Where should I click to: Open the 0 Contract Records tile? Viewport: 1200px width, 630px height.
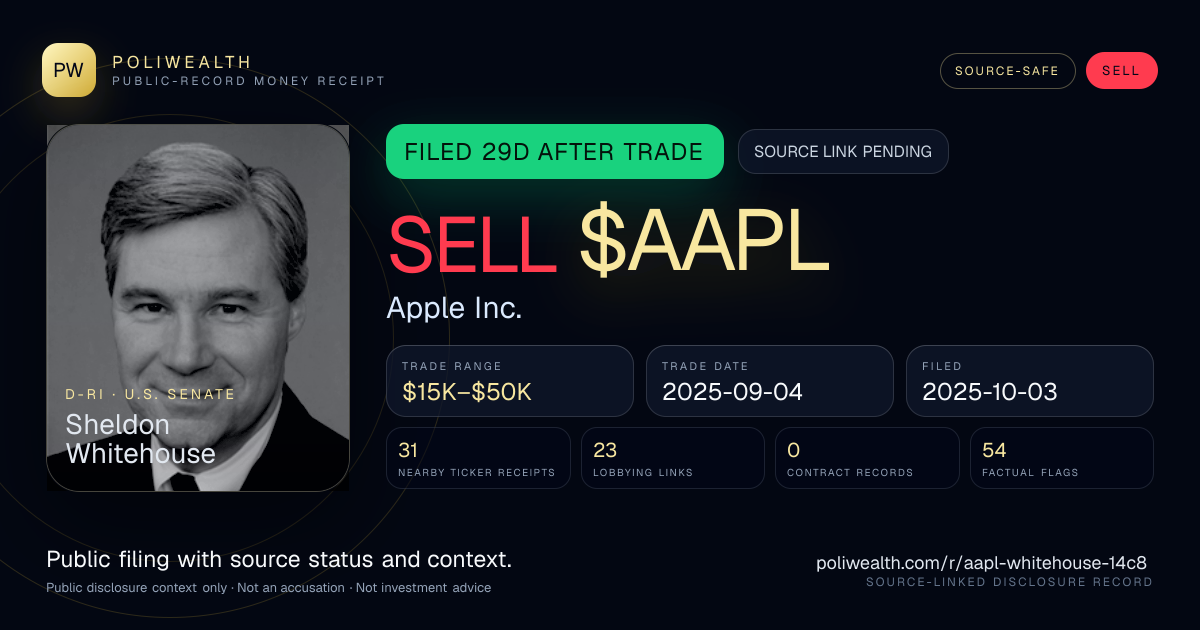pyautogui.click(x=867, y=458)
